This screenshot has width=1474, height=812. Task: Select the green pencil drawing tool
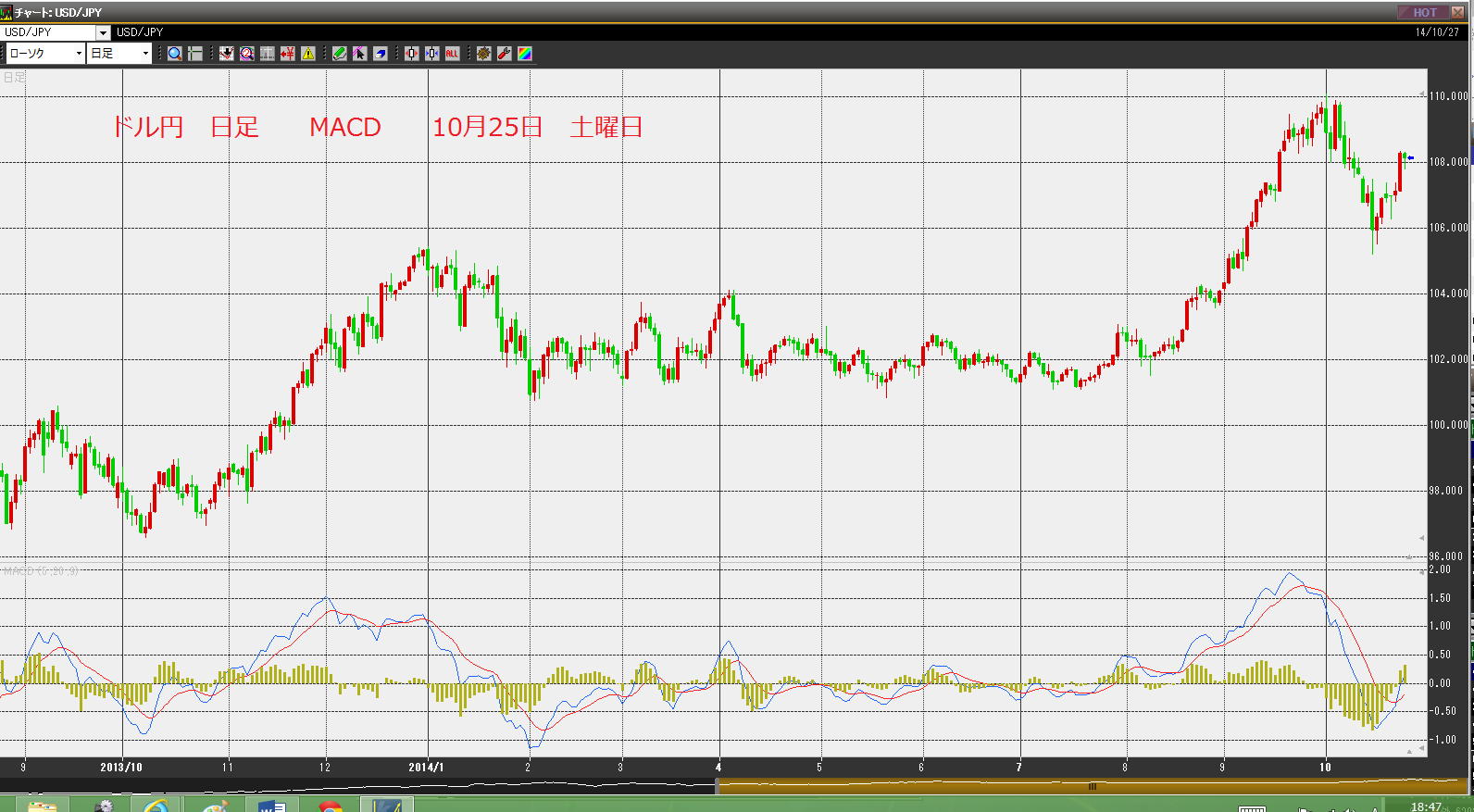pos(339,54)
